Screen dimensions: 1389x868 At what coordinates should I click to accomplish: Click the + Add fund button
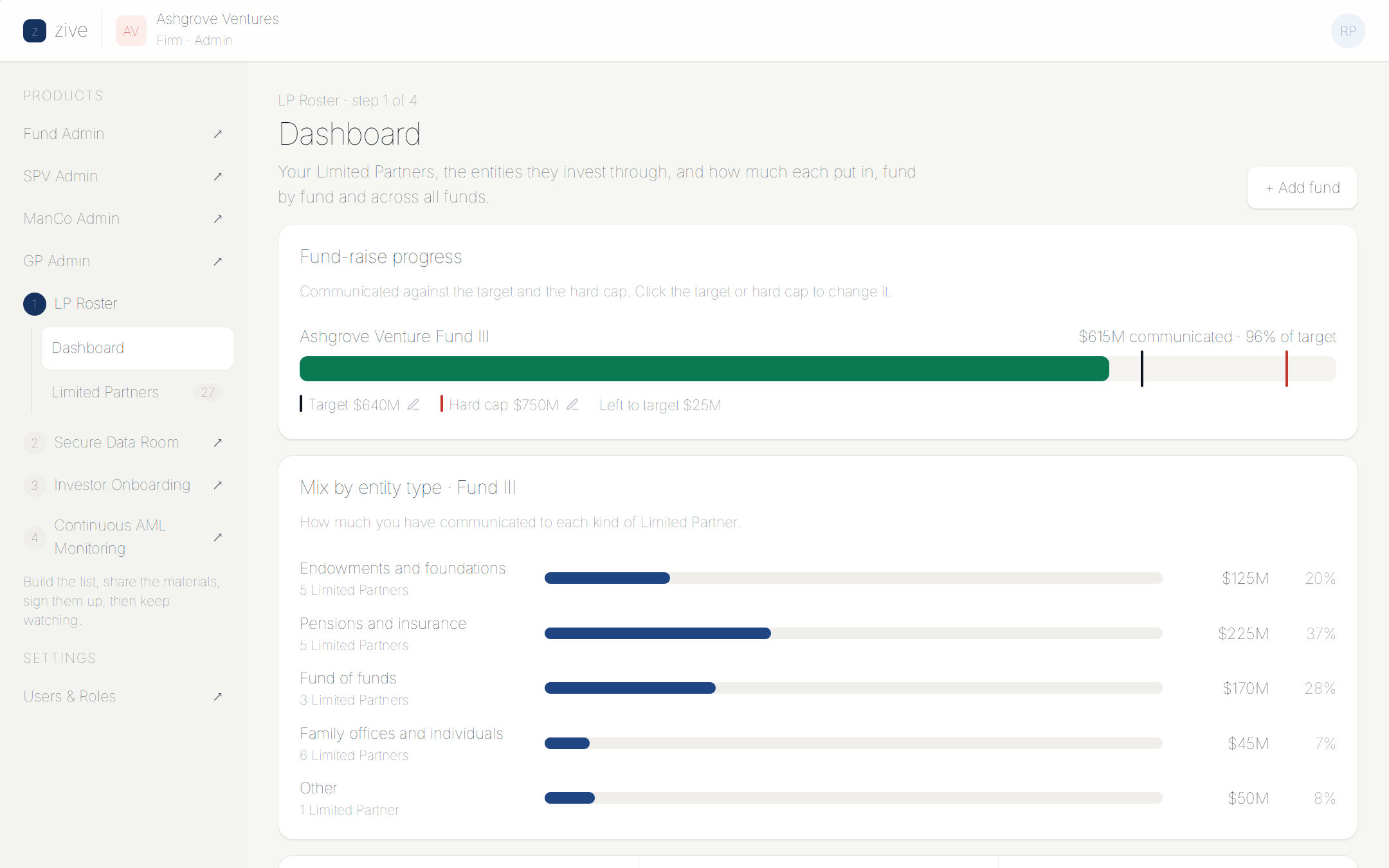pyautogui.click(x=1302, y=188)
